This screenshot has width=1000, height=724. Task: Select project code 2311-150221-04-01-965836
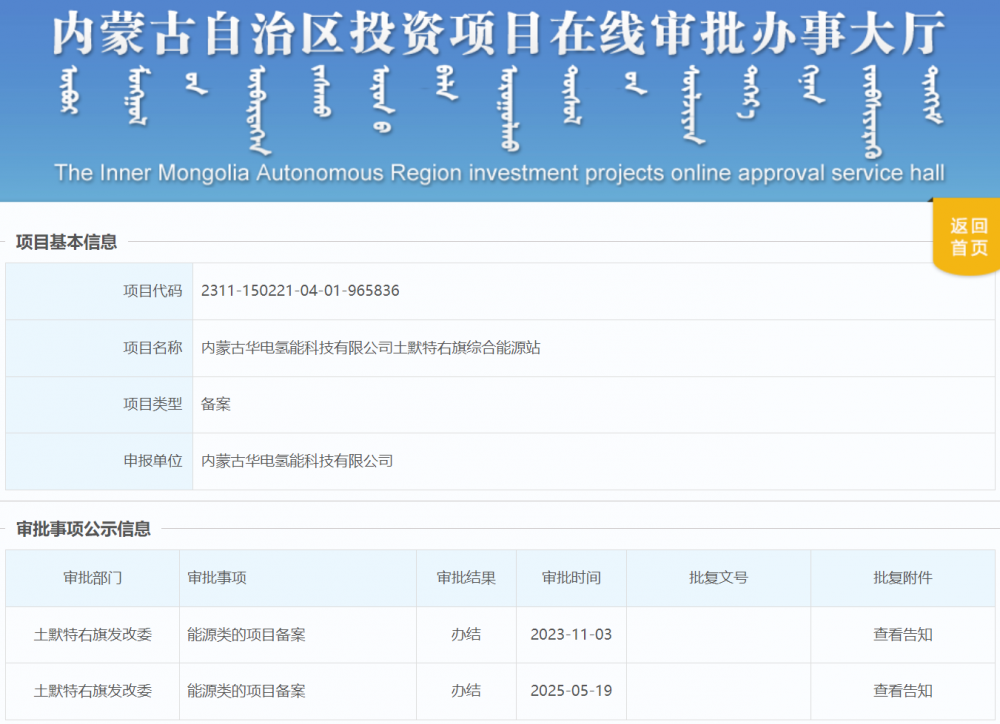[x=300, y=291]
